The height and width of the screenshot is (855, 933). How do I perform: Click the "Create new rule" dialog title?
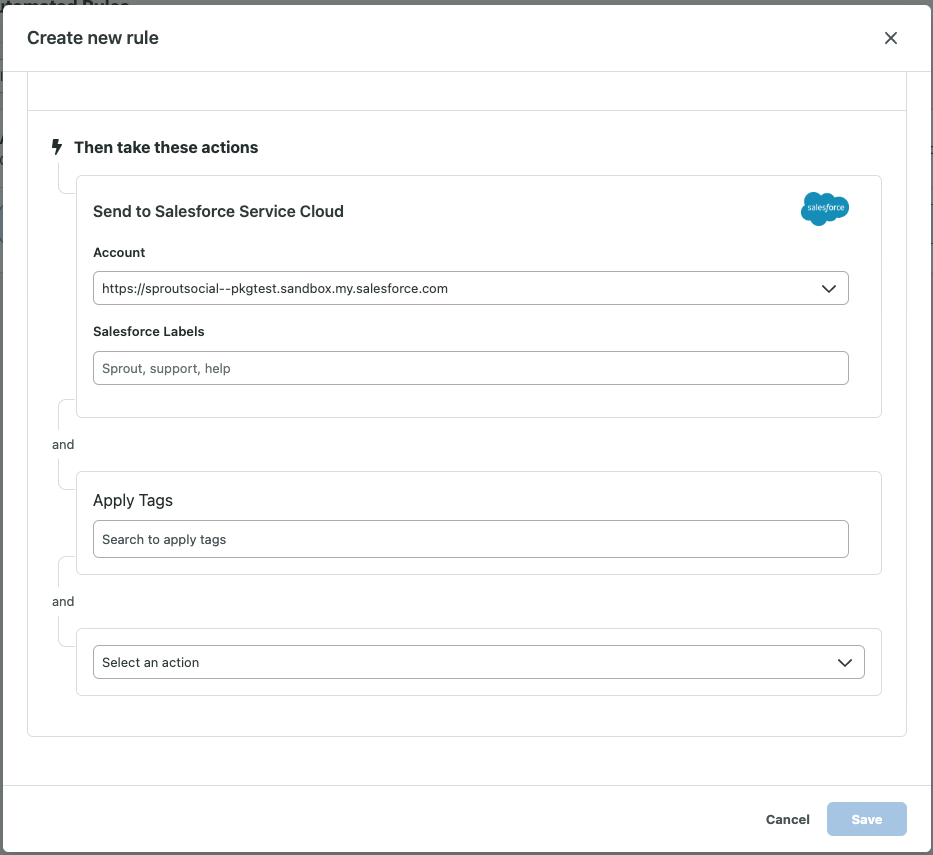[92, 38]
